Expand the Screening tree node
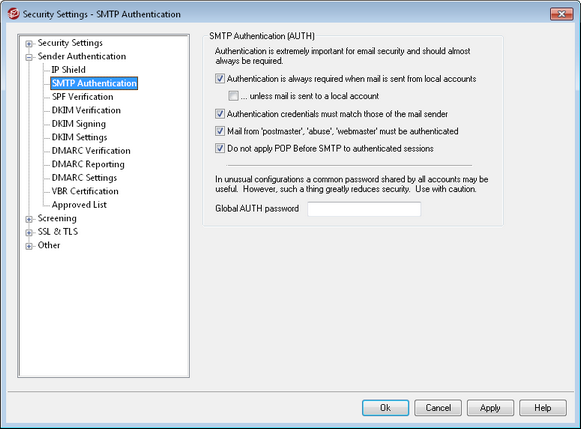Screen dimensions: 581x429 [x=29, y=219]
